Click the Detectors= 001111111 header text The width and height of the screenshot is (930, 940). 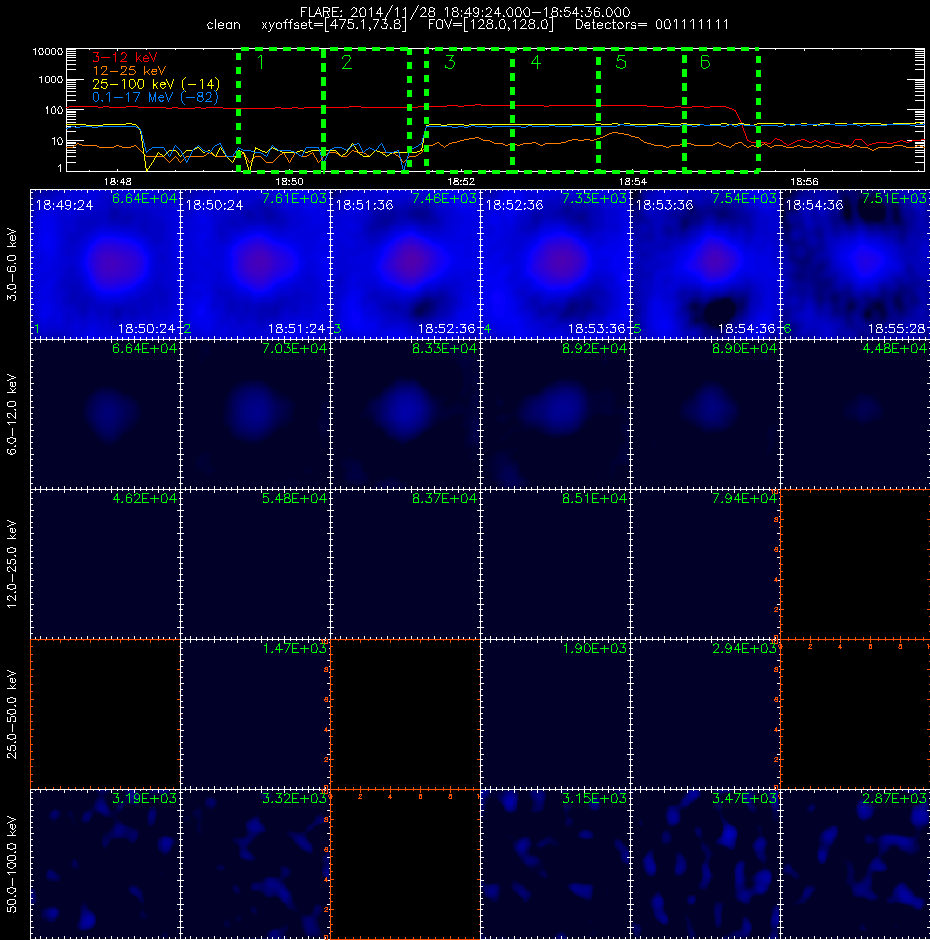(652, 25)
